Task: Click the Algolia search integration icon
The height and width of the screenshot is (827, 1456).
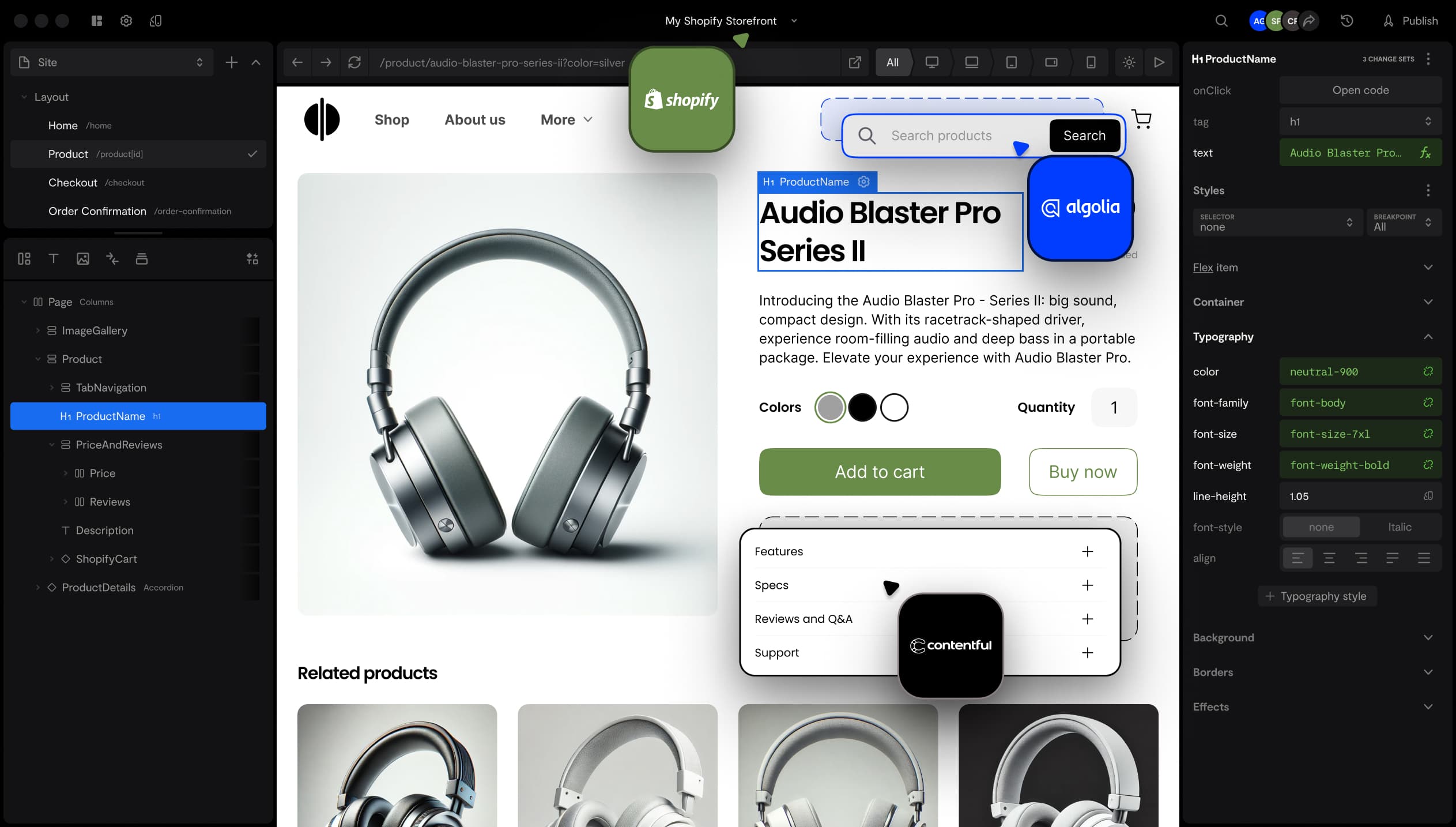Action: coord(1080,207)
